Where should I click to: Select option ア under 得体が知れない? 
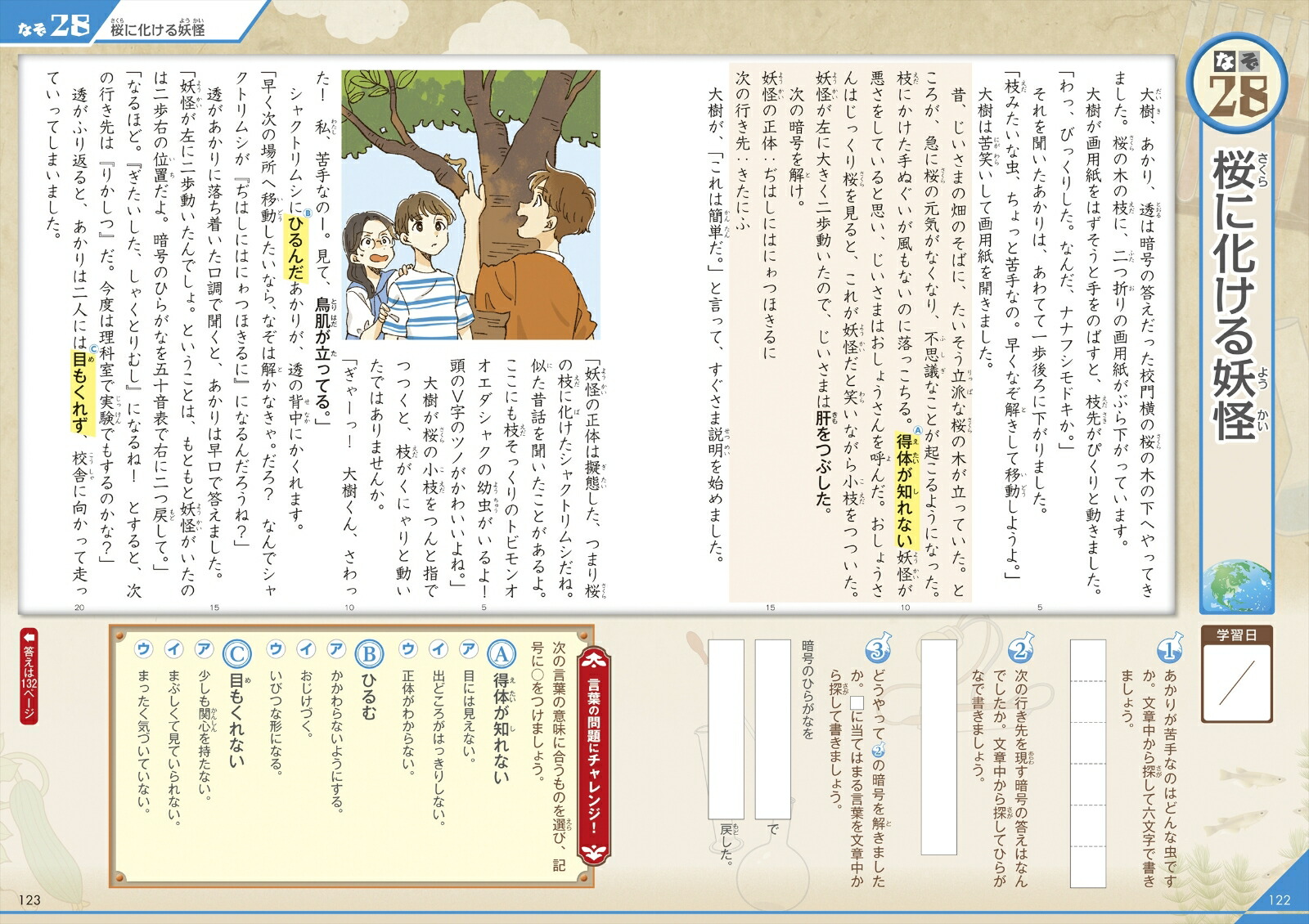pyautogui.click(x=468, y=649)
